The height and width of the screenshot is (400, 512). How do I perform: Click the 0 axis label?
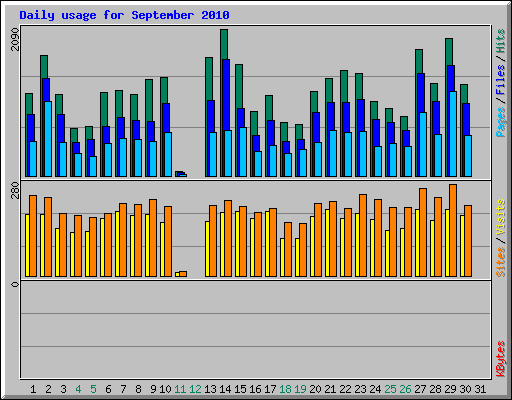(x=15, y=284)
